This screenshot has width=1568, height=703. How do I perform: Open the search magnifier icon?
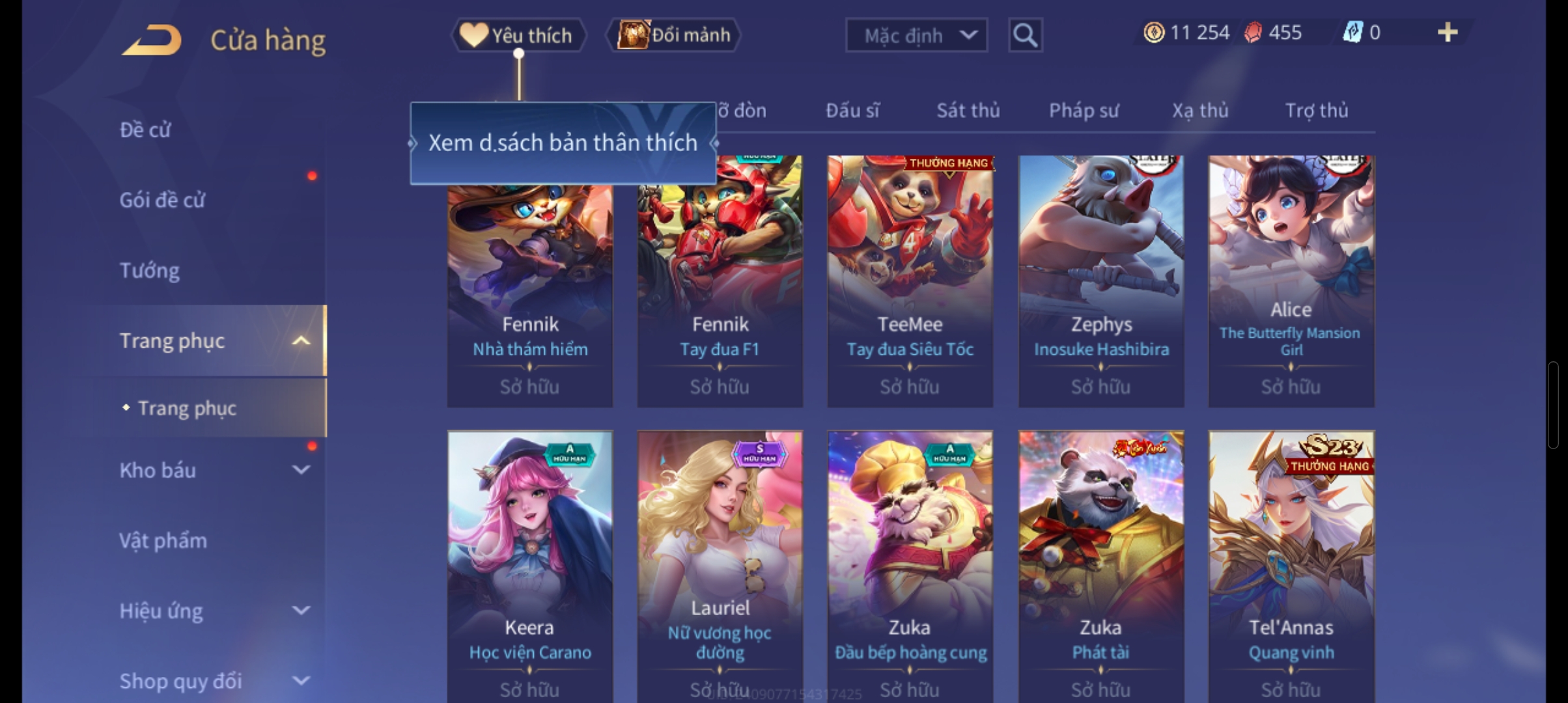point(1026,35)
